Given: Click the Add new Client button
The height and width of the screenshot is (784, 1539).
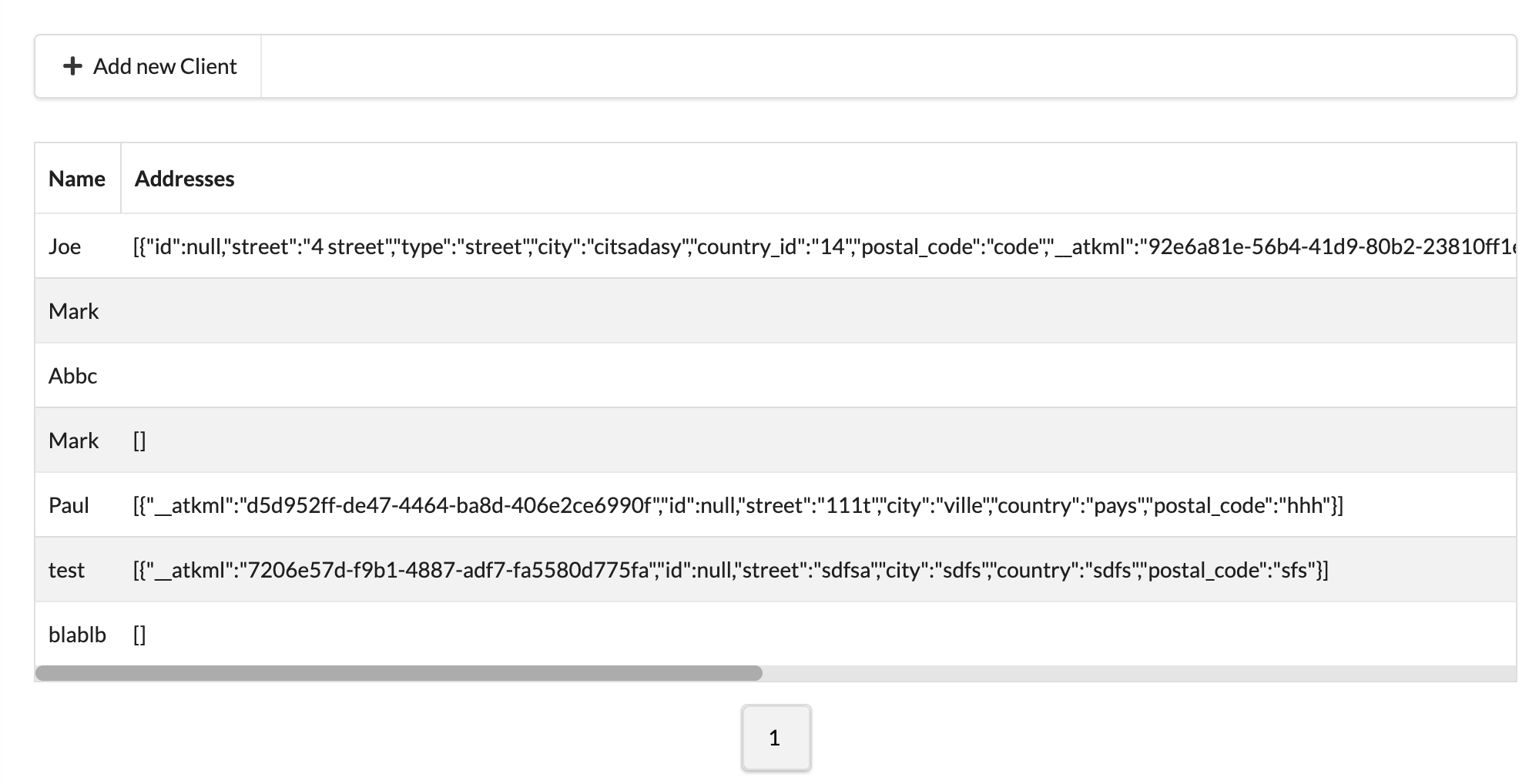Looking at the screenshot, I should [147, 66].
